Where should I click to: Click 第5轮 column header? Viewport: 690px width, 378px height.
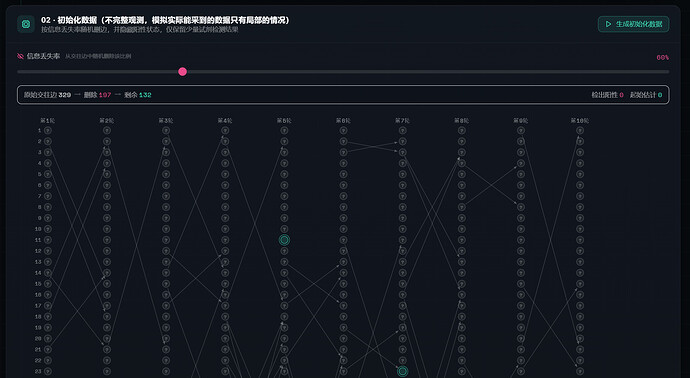coord(284,121)
